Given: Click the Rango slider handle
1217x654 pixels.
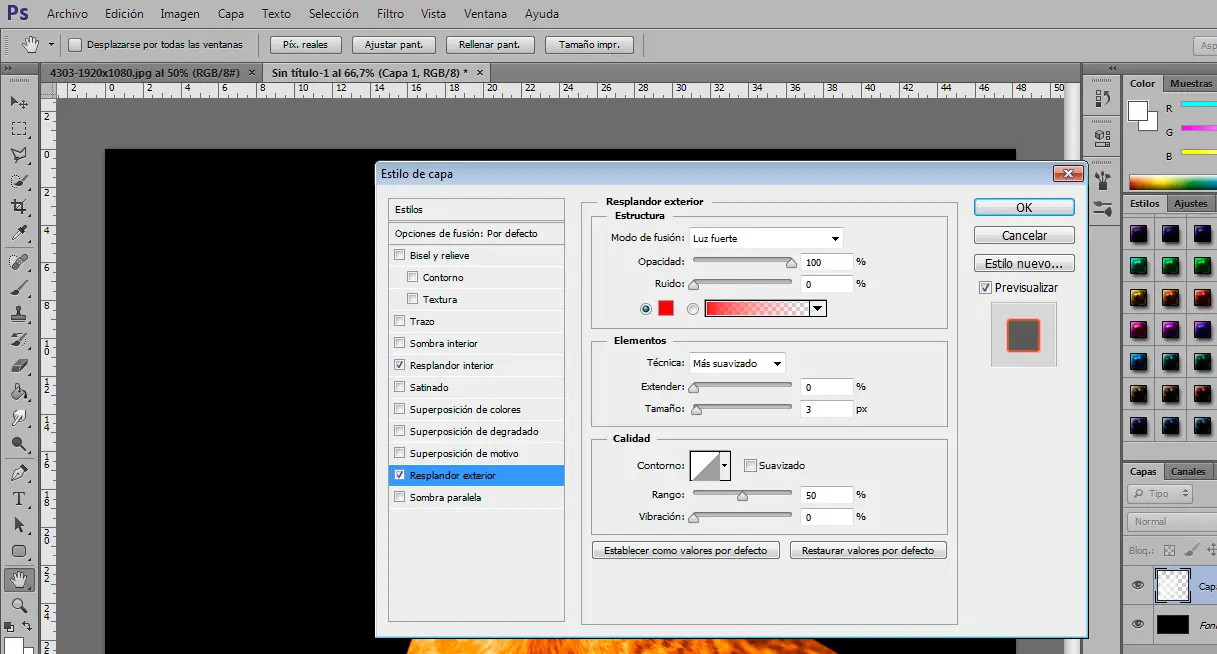Looking at the screenshot, I should [x=742, y=495].
